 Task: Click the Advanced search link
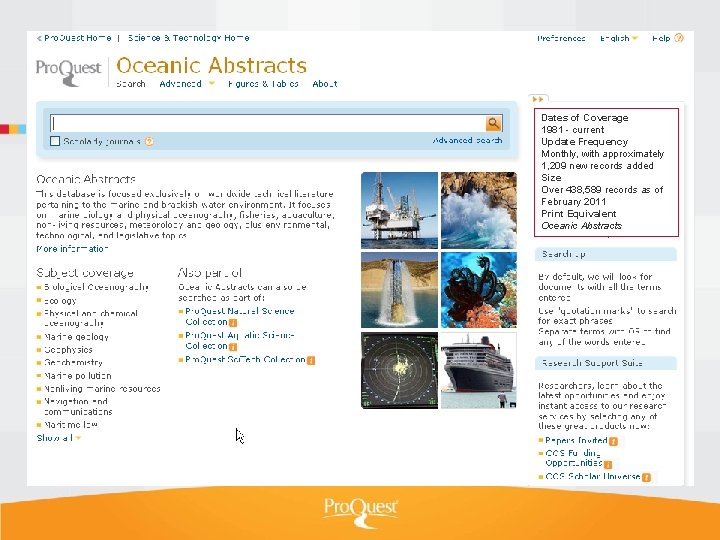(467, 140)
